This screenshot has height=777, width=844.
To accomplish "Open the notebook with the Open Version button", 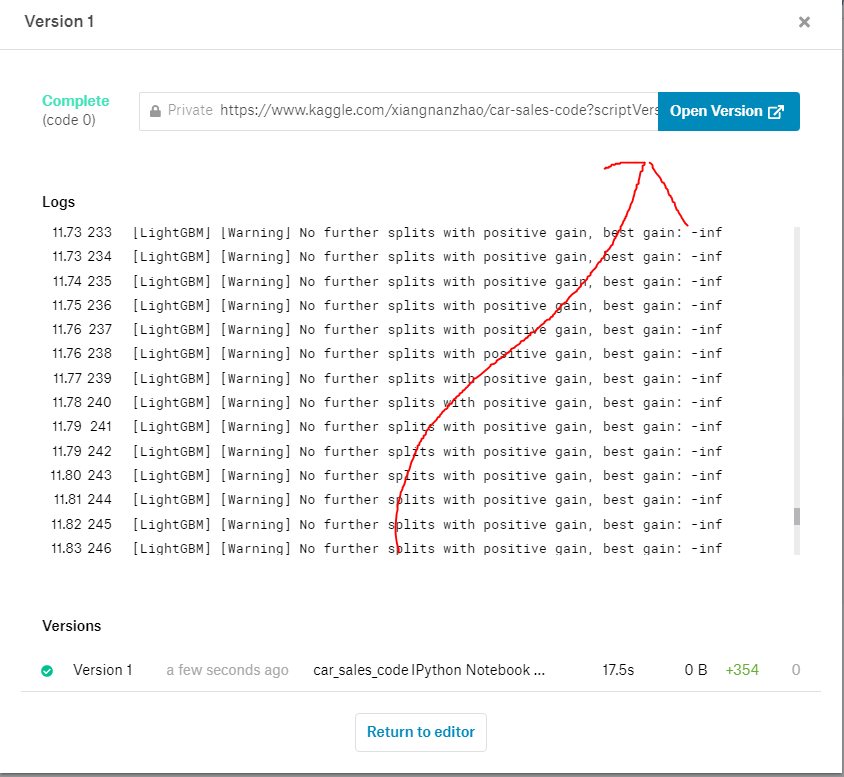I will pyautogui.click(x=728, y=111).
